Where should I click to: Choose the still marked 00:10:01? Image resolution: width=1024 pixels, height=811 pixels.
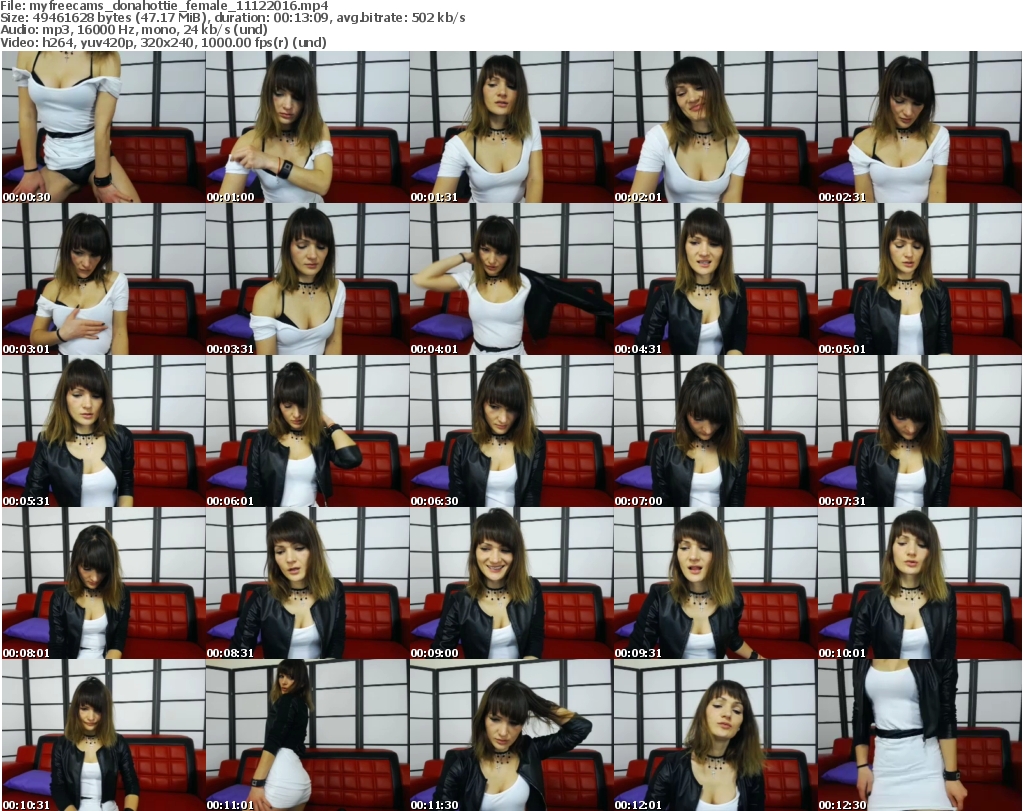pos(920,583)
